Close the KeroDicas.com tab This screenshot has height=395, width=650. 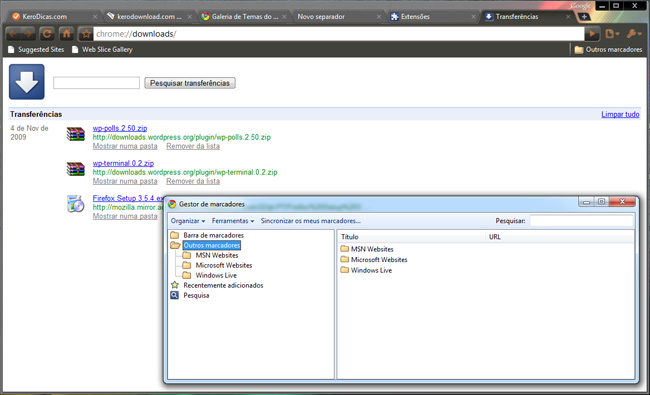click(x=95, y=17)
